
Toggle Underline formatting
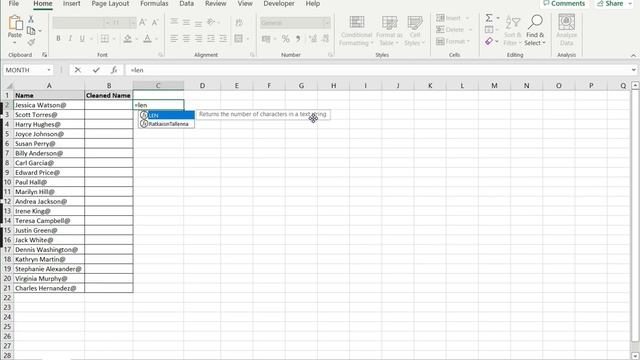click(82, 38)
